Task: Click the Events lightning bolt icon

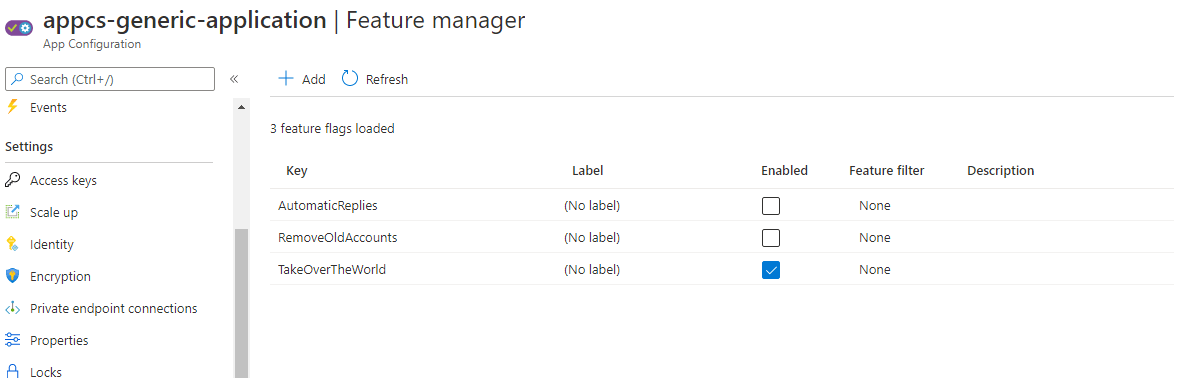Action: click(11, 107)
